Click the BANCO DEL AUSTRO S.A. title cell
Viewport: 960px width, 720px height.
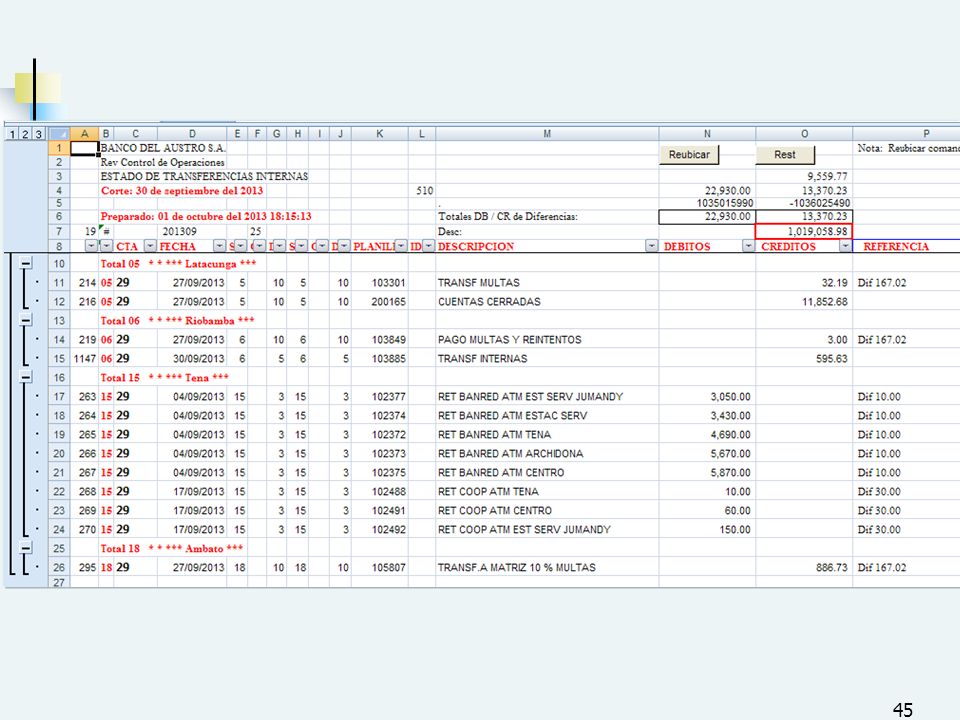[163, 148]
